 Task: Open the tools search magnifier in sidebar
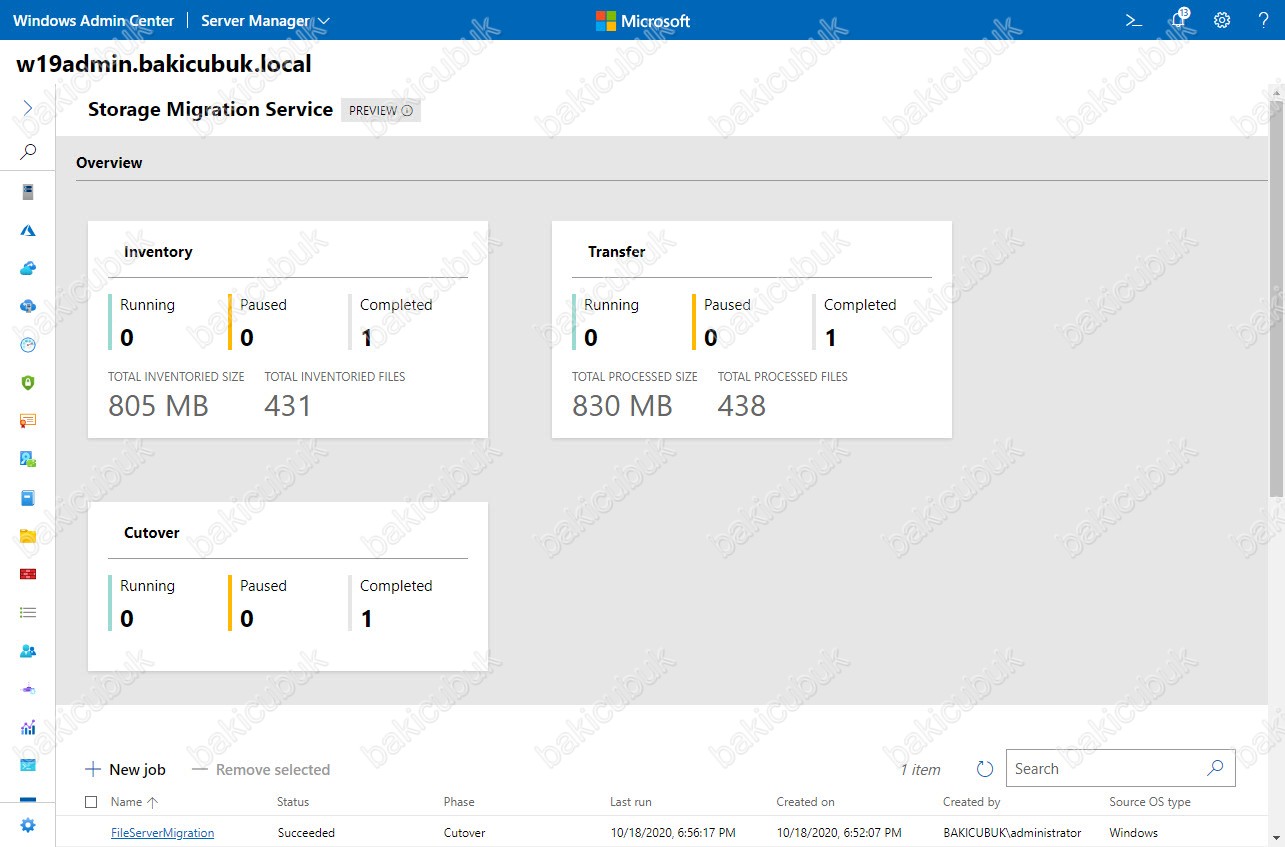(x=28, y=152)
